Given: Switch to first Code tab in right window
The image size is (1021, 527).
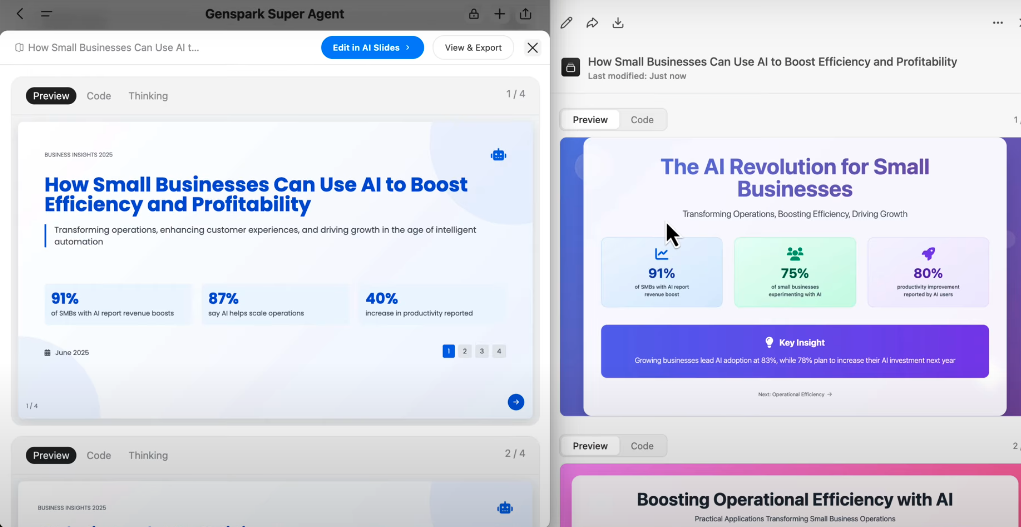Looking at the screenshot, I should pos(642,120).
